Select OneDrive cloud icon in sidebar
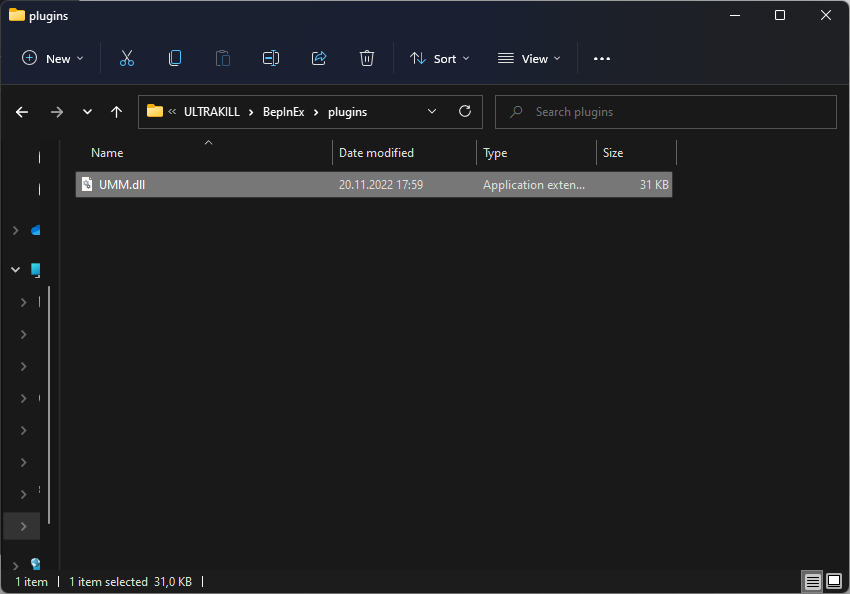The image size is (850, 594). click(x=36, y=231)
